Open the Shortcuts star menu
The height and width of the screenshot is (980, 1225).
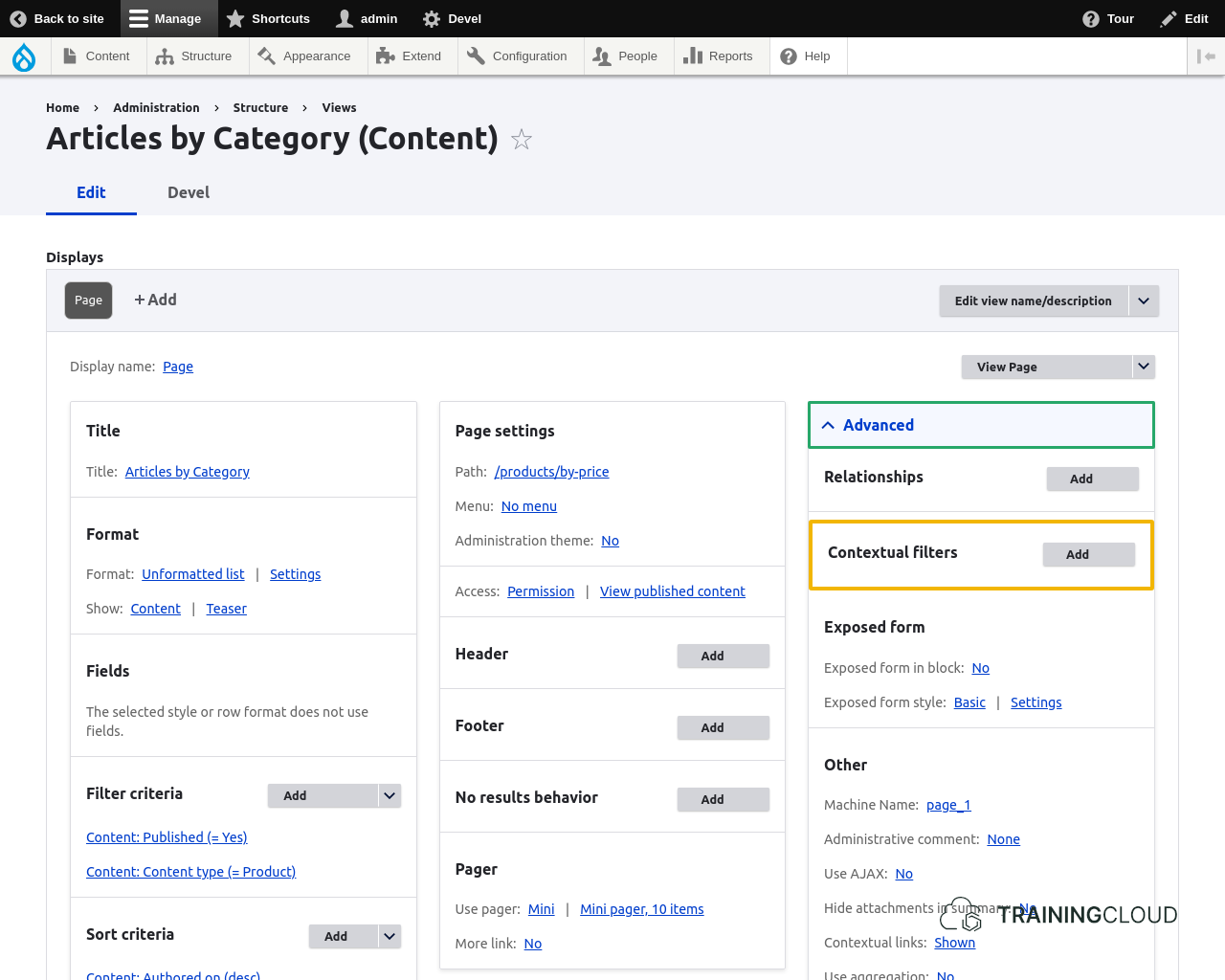click(268, 18)
